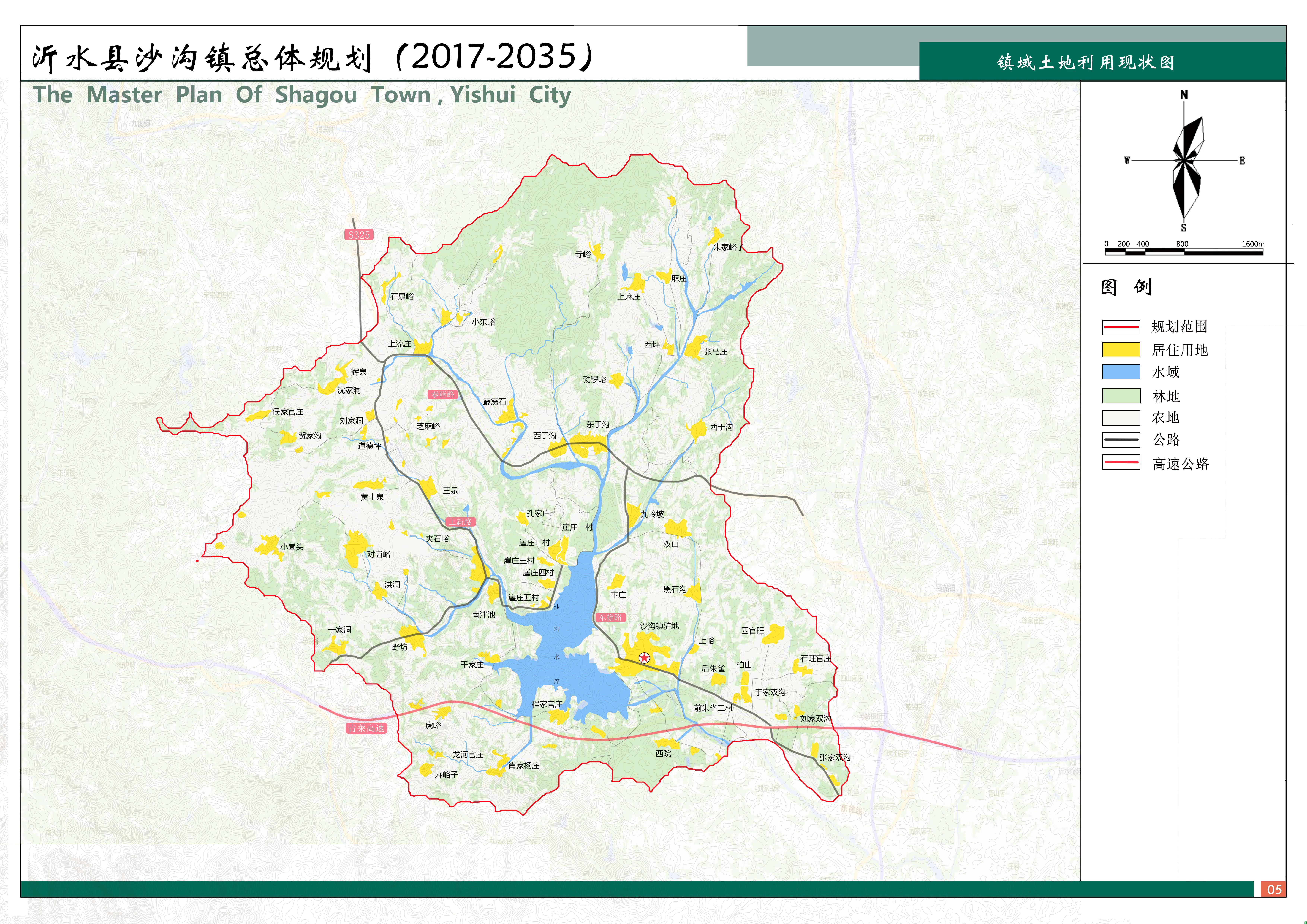
Task: Click the 贺家沟 village label
Action: click(310, 435)
